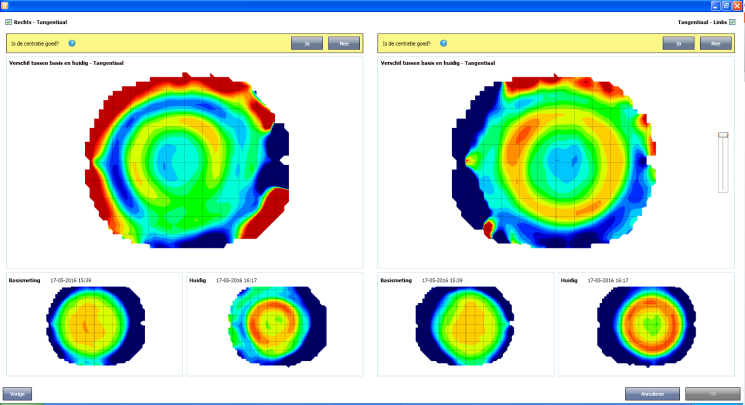Click the left eye 'Is de centratie goed?' text

click(x=406, y=44)
